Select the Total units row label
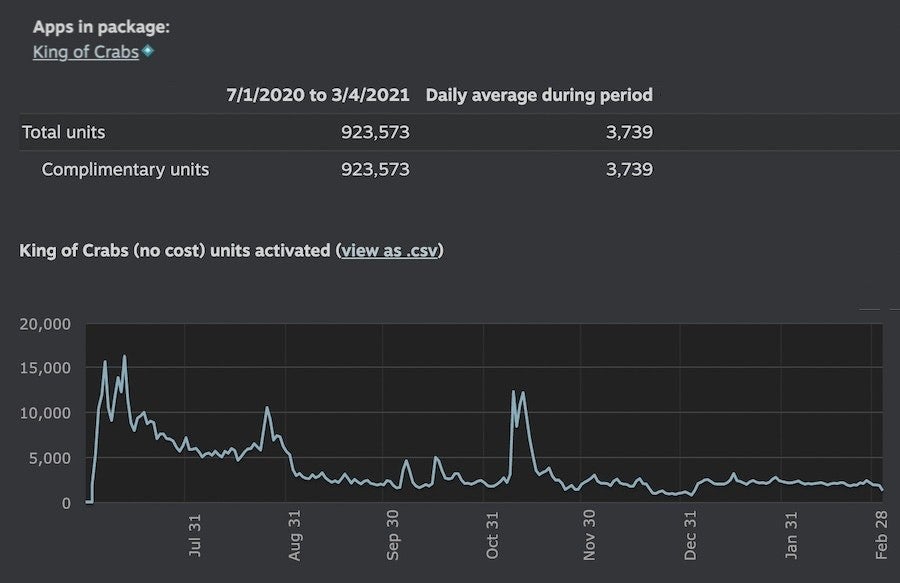 [x=64, y=133]
